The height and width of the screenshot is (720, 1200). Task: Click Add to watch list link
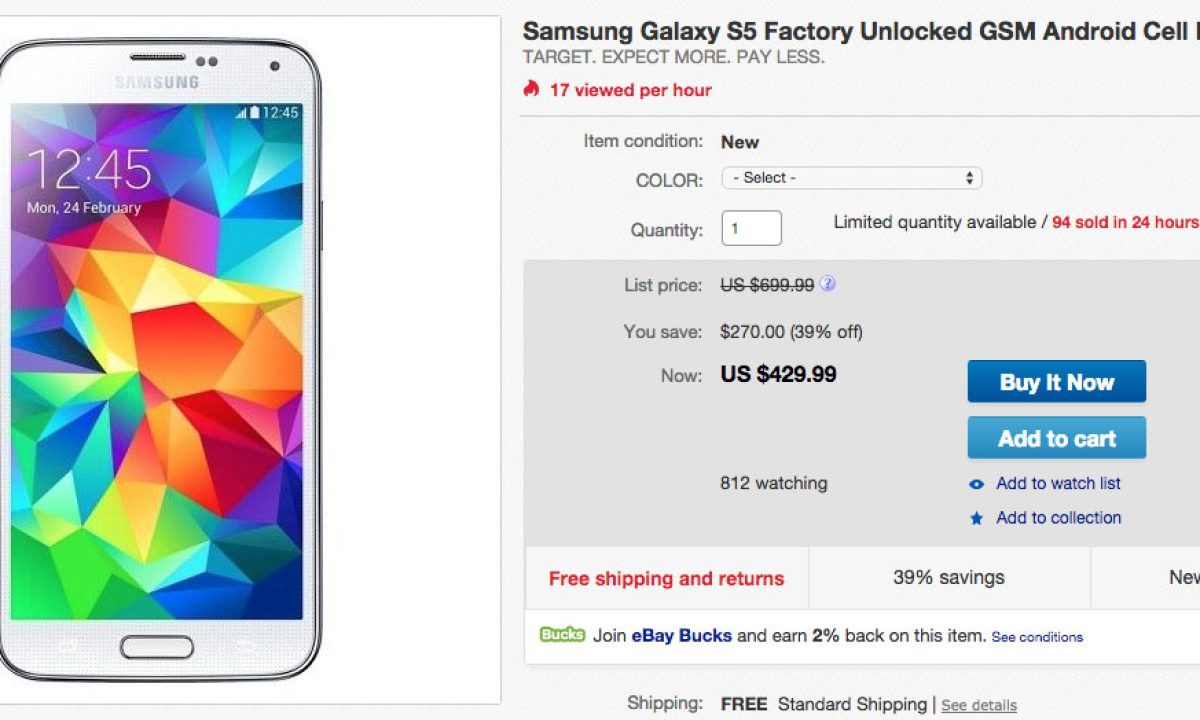tap(1058, 483)
